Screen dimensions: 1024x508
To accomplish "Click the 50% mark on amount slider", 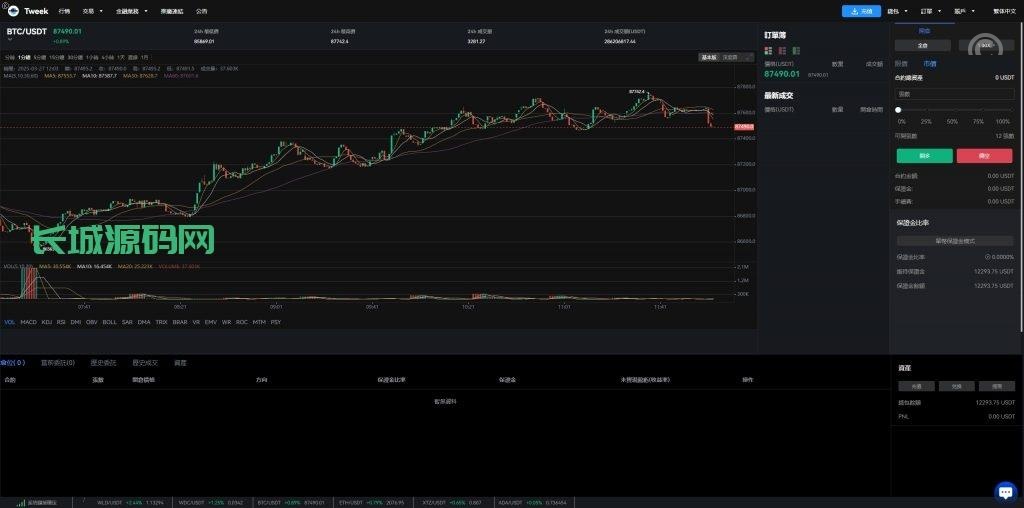I will [x=951, y=109].
